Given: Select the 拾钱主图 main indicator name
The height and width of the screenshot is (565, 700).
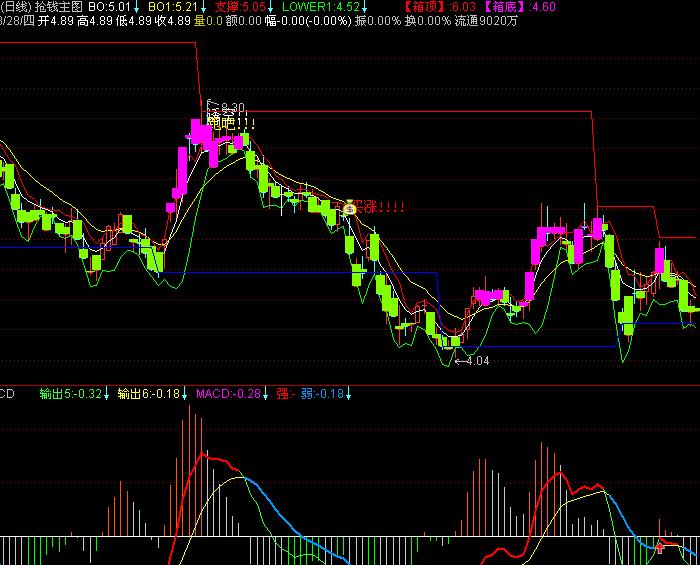Looking at the screenshot, I should click(59, 7).
